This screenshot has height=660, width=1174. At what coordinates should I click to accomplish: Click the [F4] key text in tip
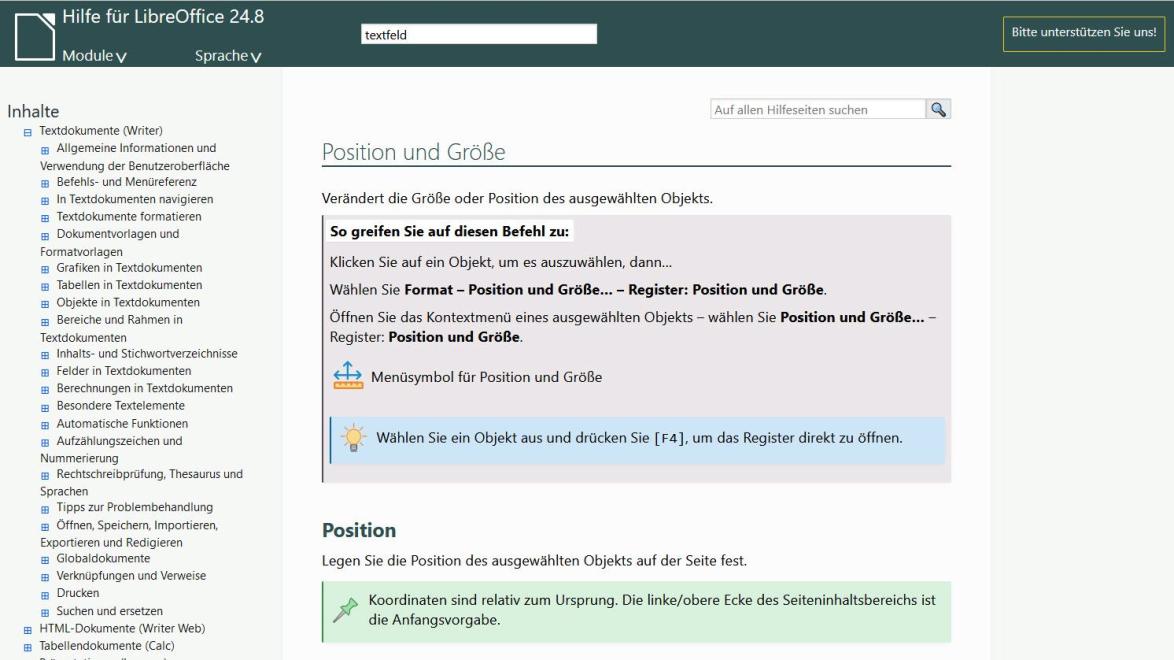669,438
